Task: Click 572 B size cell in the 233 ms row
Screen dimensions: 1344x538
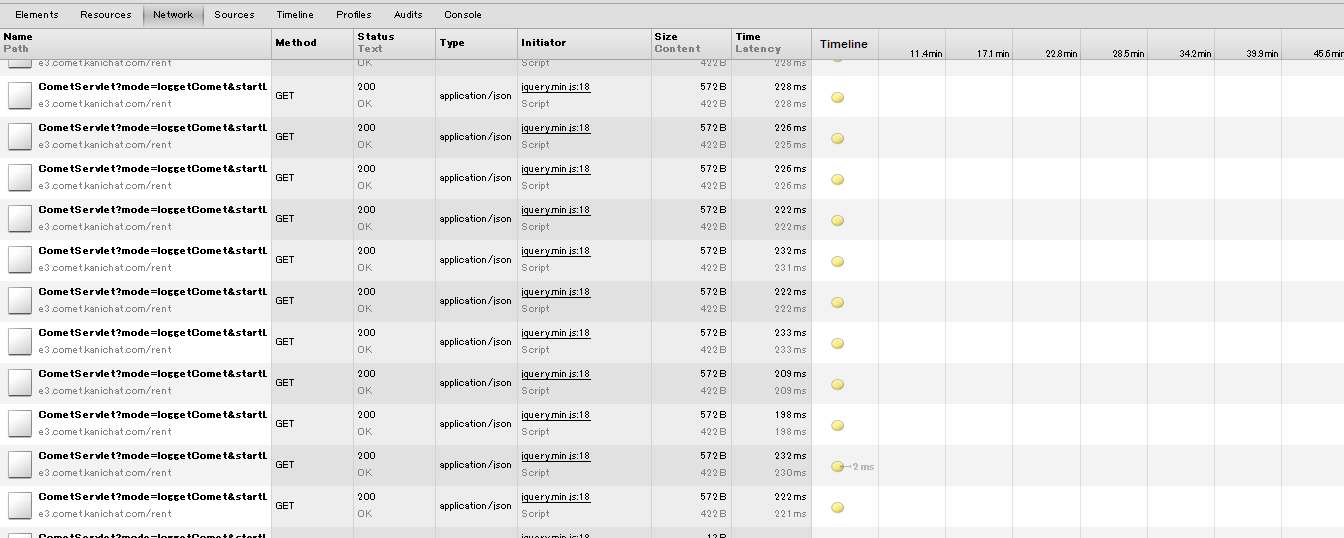Action: (713, 333)
